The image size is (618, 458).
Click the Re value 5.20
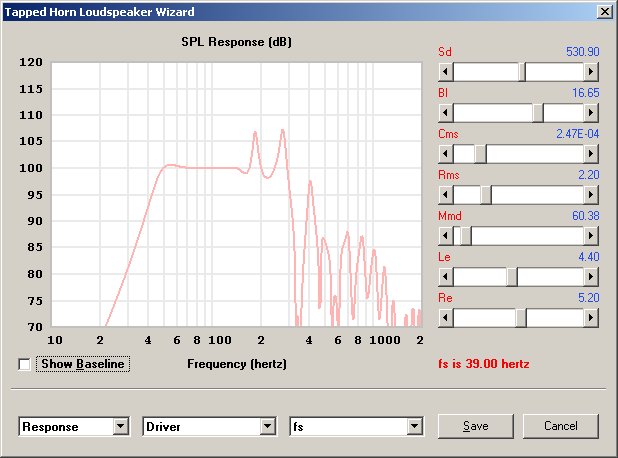click(589, 298)
